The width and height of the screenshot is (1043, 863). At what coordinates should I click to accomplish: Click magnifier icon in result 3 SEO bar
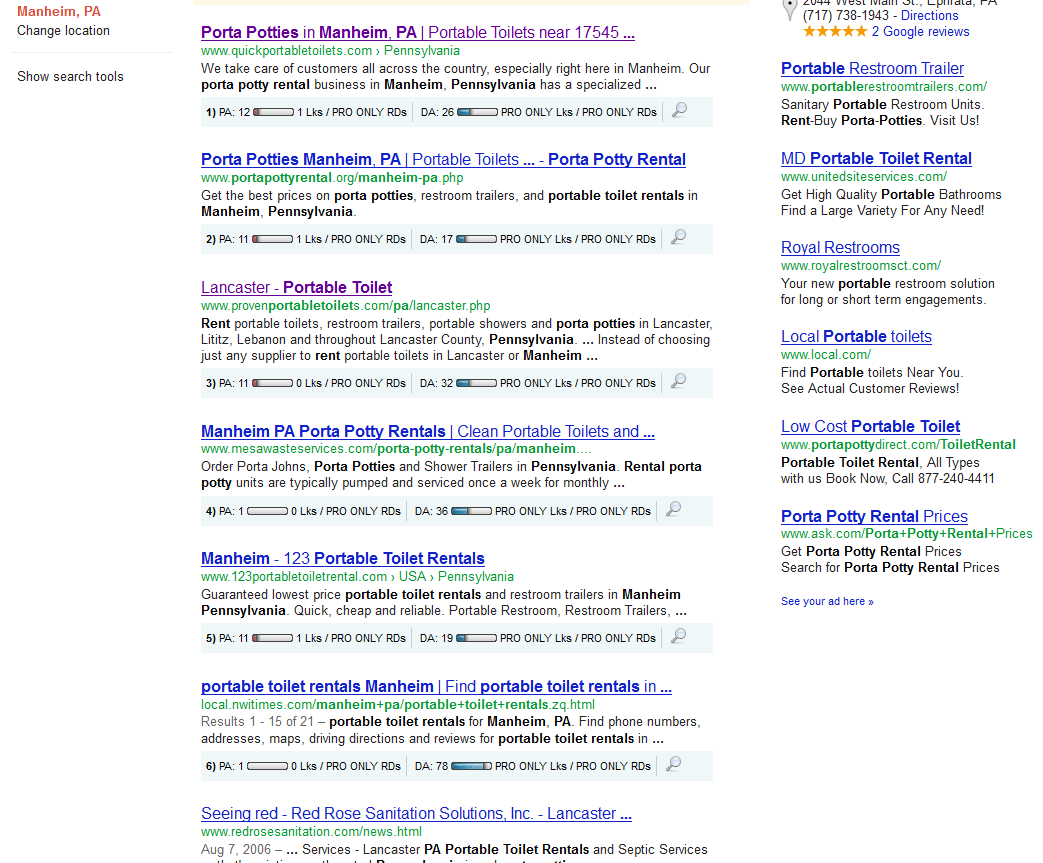click(x=678, y=381)
